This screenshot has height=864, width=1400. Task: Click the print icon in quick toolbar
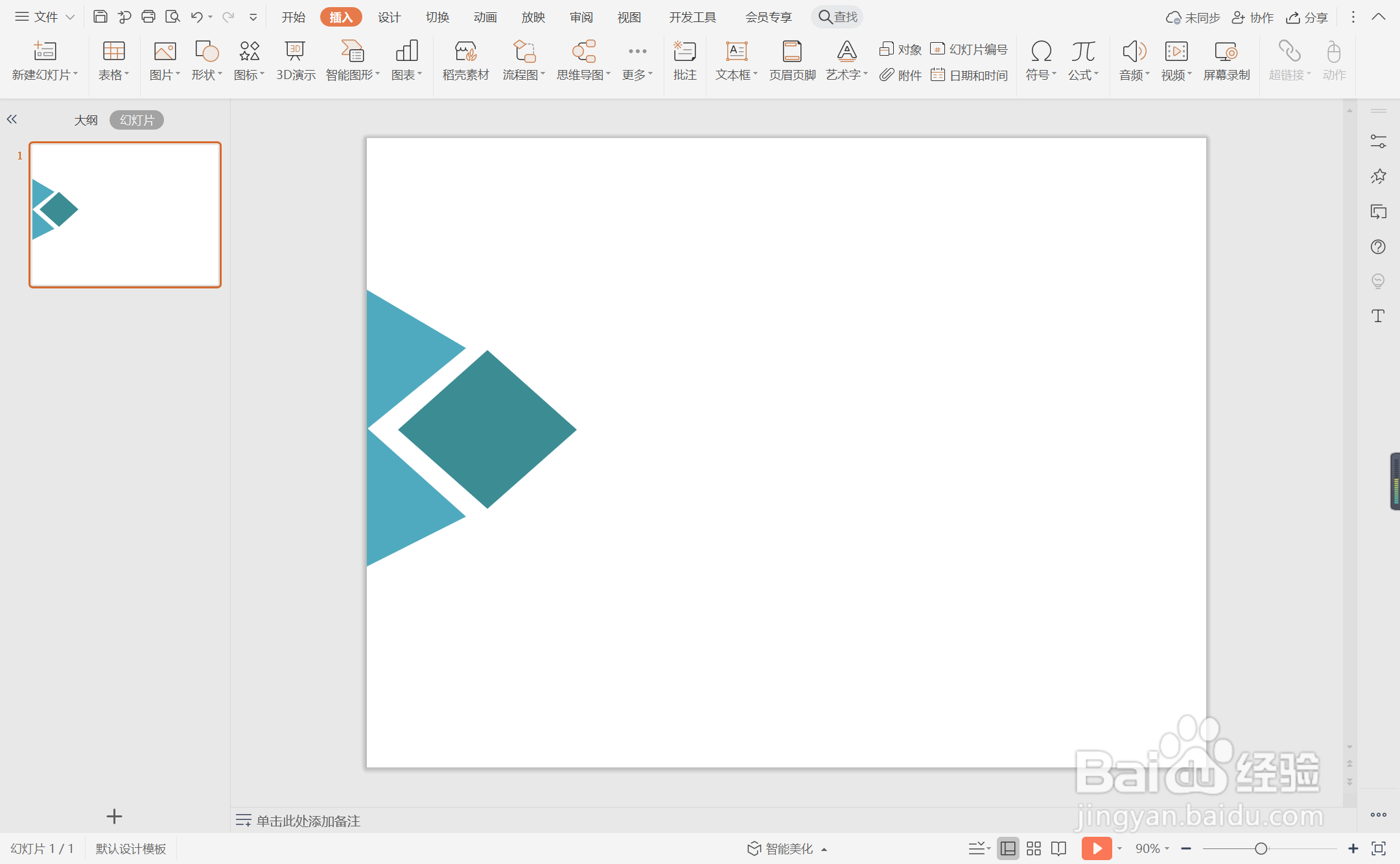click(x=148, y=17)
